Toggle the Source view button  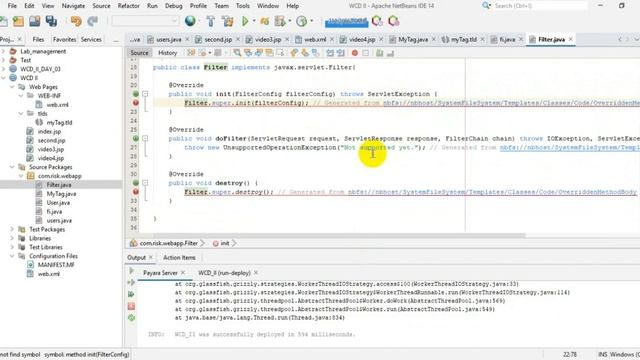[139, 53]
